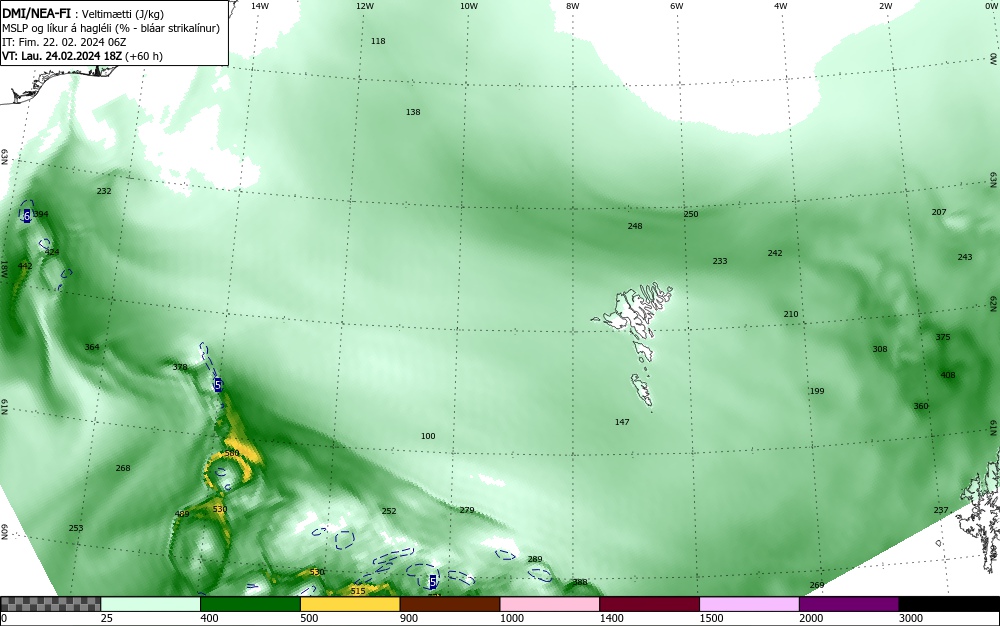Click the CAPE value 248
The height and width of the screenshot is (626, 1000).
click(x=635, y=226)
